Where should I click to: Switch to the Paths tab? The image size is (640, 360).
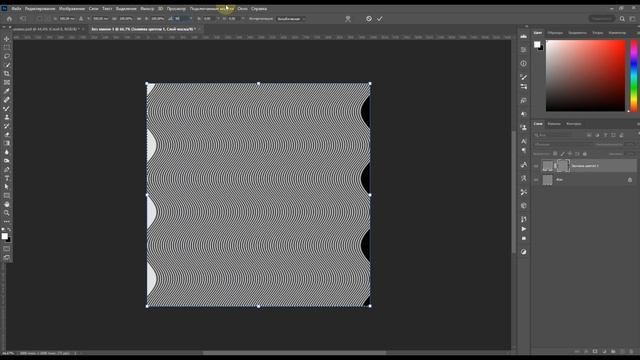[x=573, y=124]
